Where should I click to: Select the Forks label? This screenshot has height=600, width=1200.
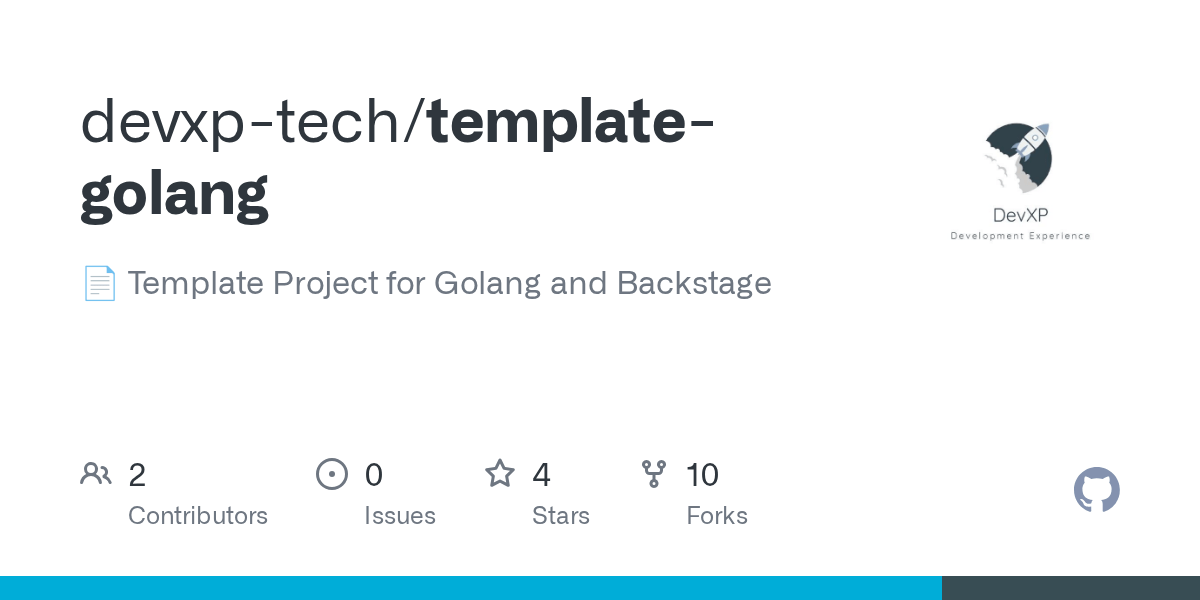[717, 516]
